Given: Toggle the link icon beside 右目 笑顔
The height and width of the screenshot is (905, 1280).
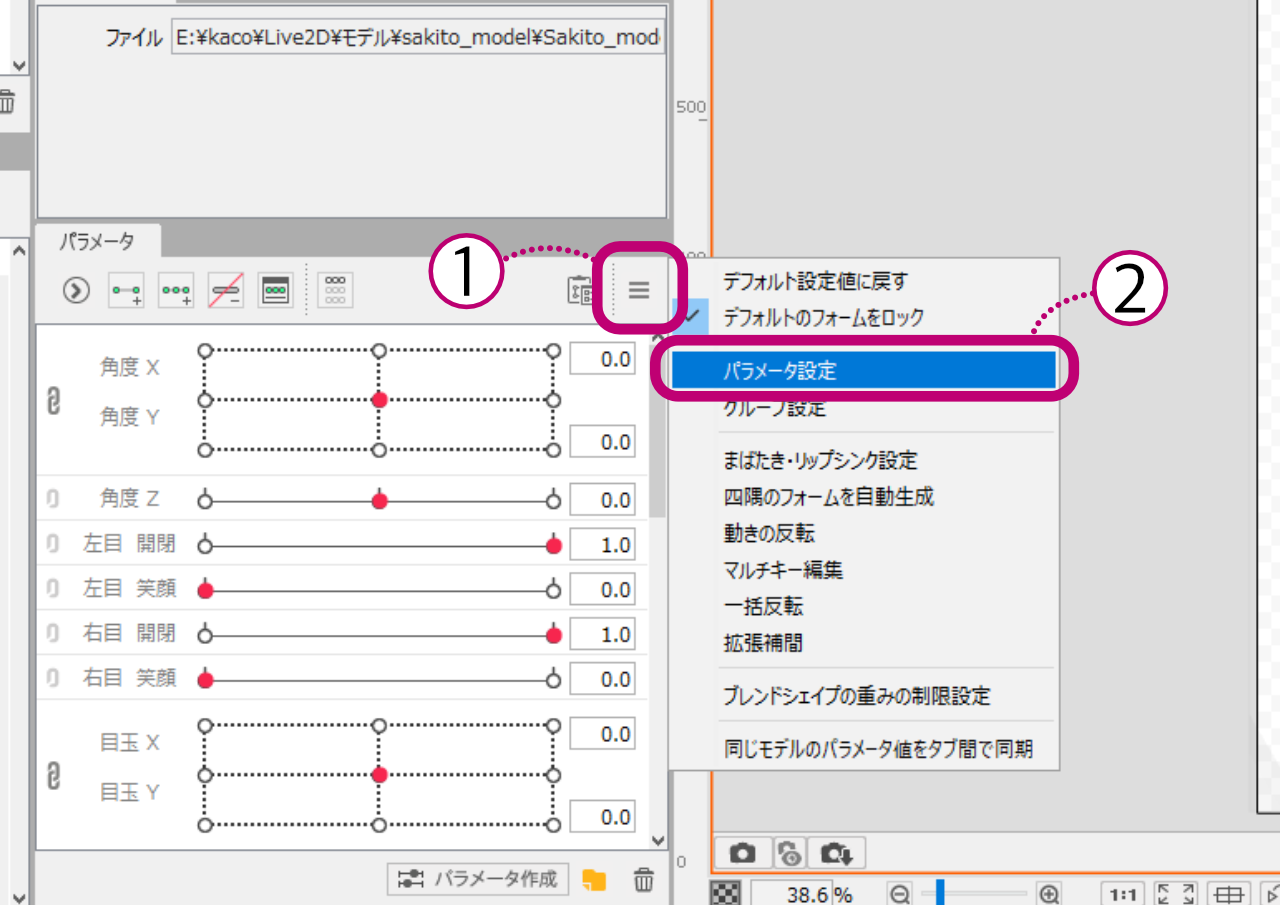Looking at the screenshot, I should coord(54,678).
